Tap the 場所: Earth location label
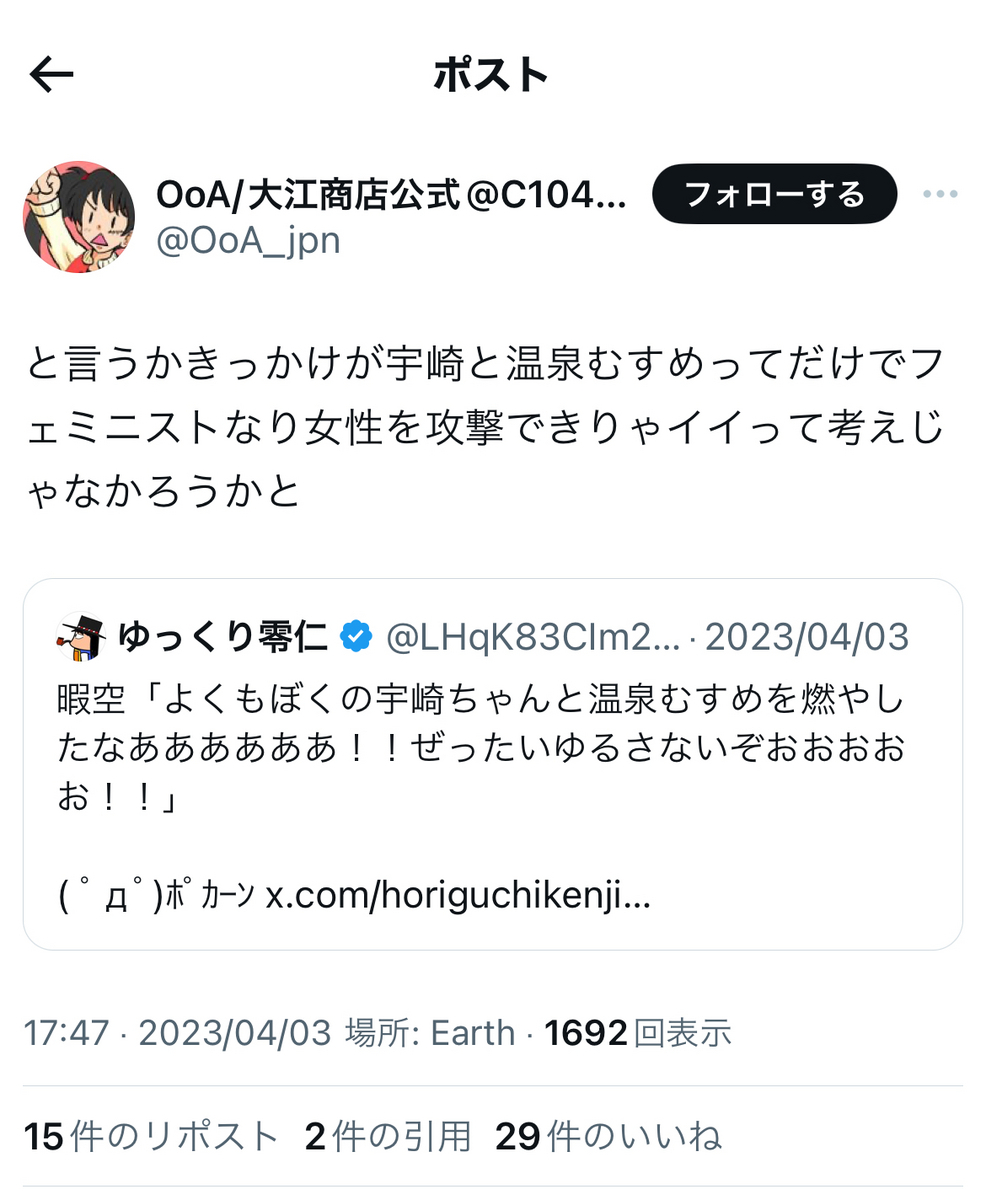 [430, 1033]
